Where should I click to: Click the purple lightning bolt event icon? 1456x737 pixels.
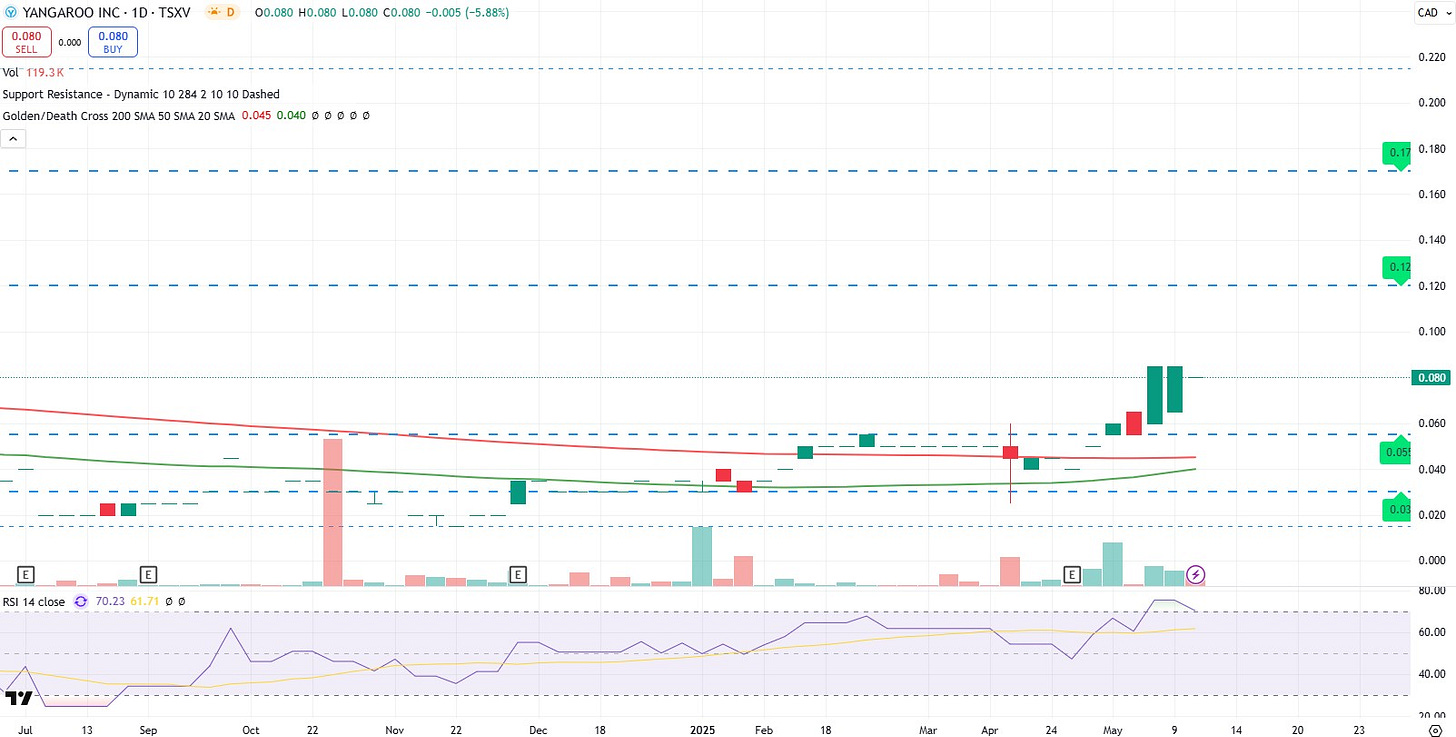pyautogui.click(x=1194, y=575)
